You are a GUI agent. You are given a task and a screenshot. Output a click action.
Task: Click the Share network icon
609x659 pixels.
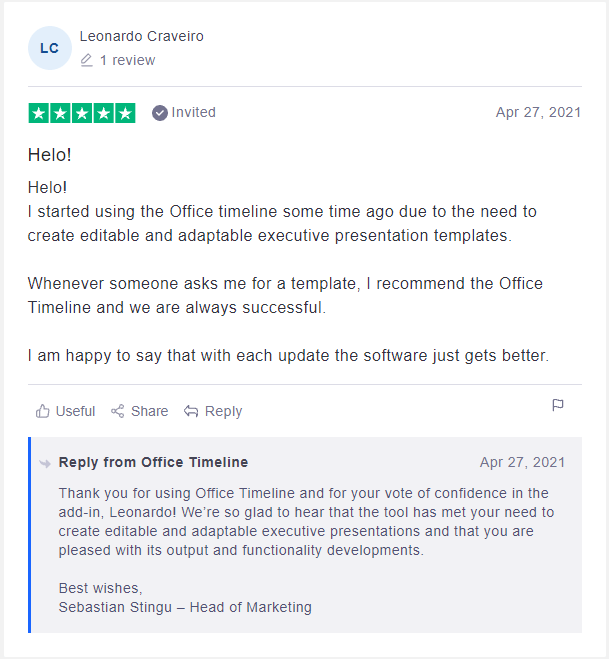118,411
